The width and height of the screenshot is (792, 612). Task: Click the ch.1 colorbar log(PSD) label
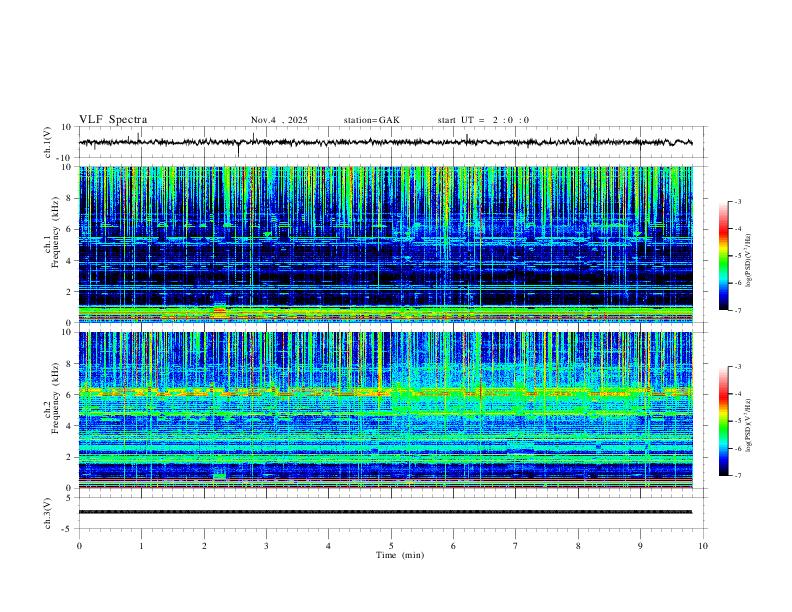click(748, 261)
